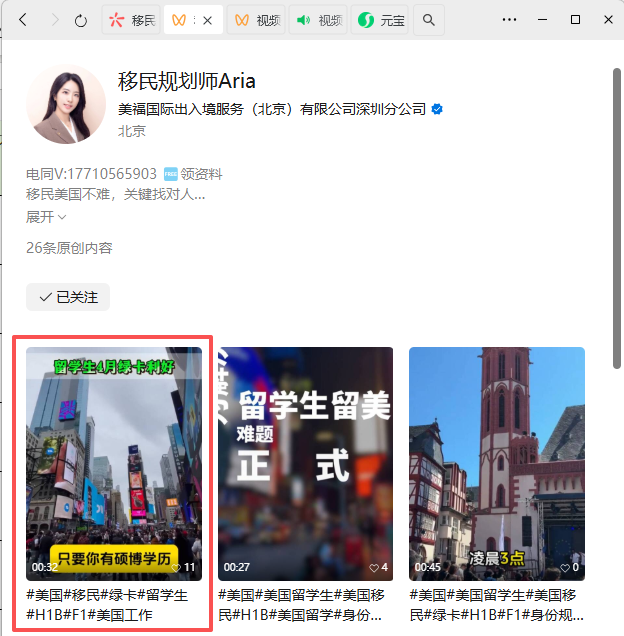The height and width of the screenshot is (636, 624).
Task: Click the 北京 location text
Action: 132,131
